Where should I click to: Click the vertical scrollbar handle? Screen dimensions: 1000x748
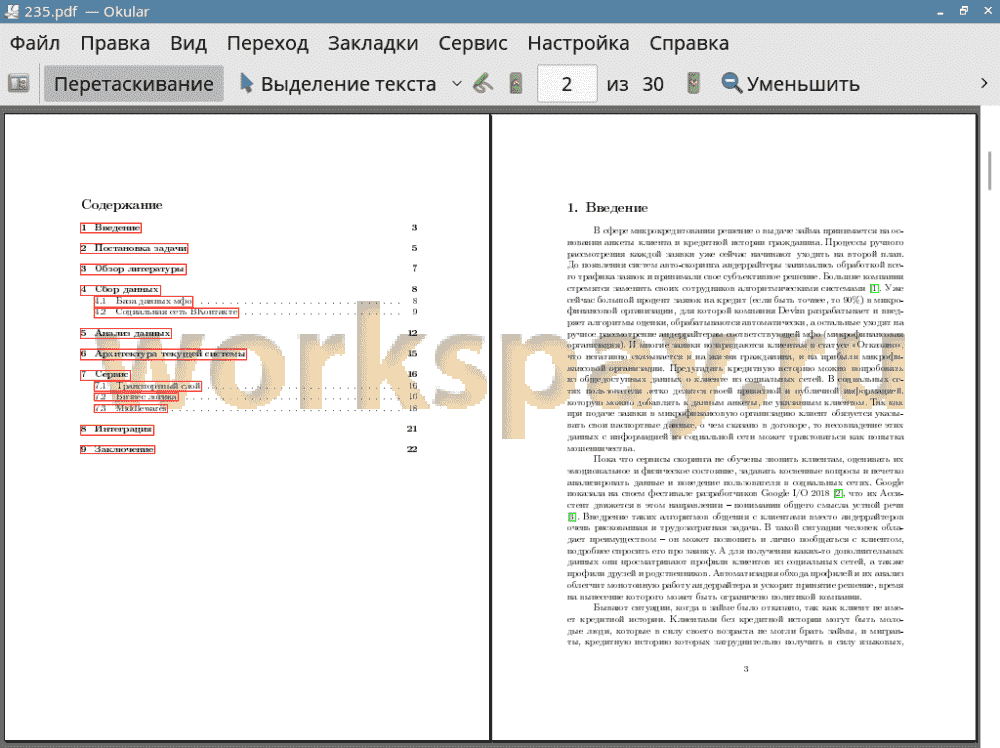click(990, 171)
